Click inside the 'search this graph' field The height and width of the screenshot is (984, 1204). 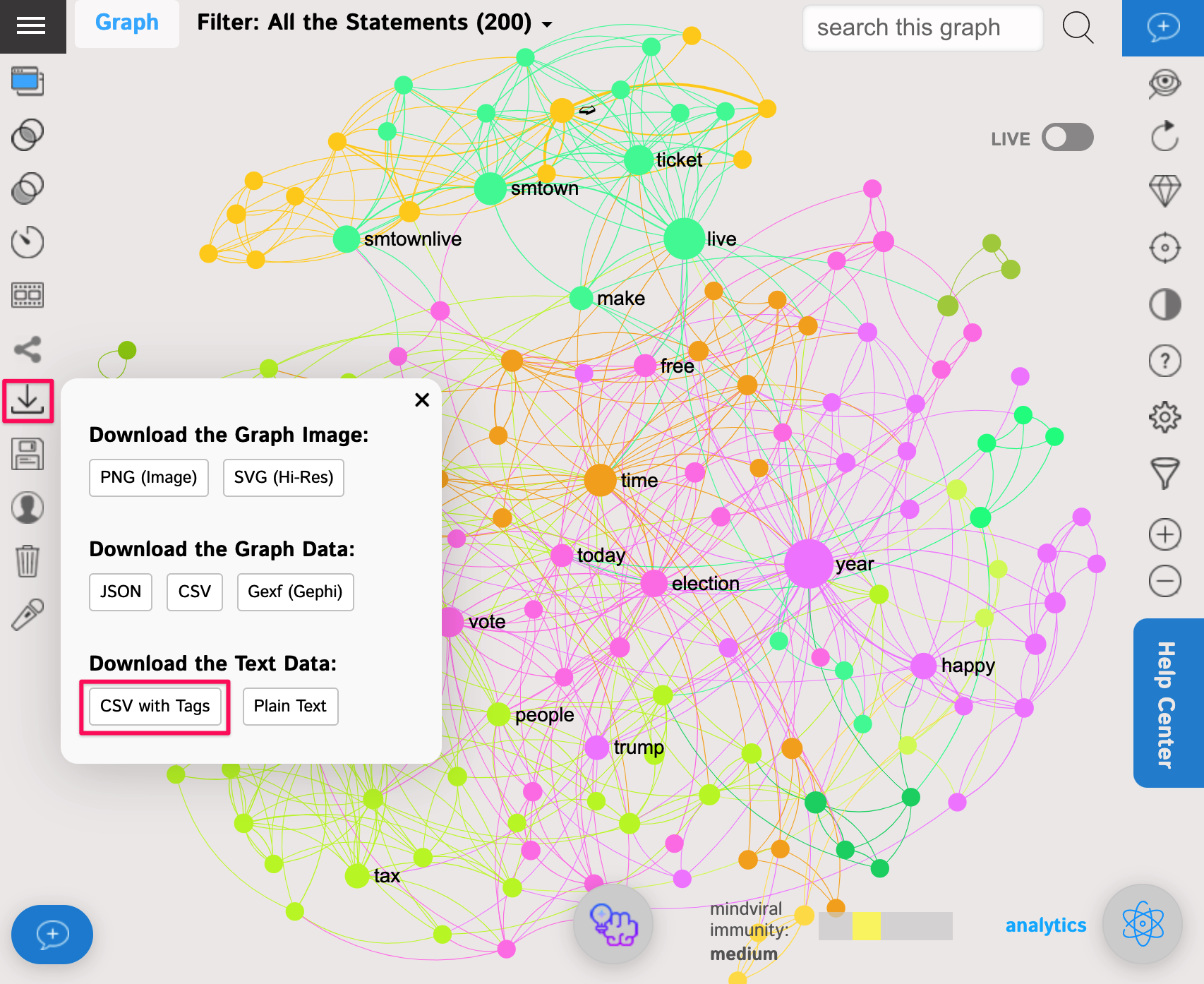click(x=922, y=28)
